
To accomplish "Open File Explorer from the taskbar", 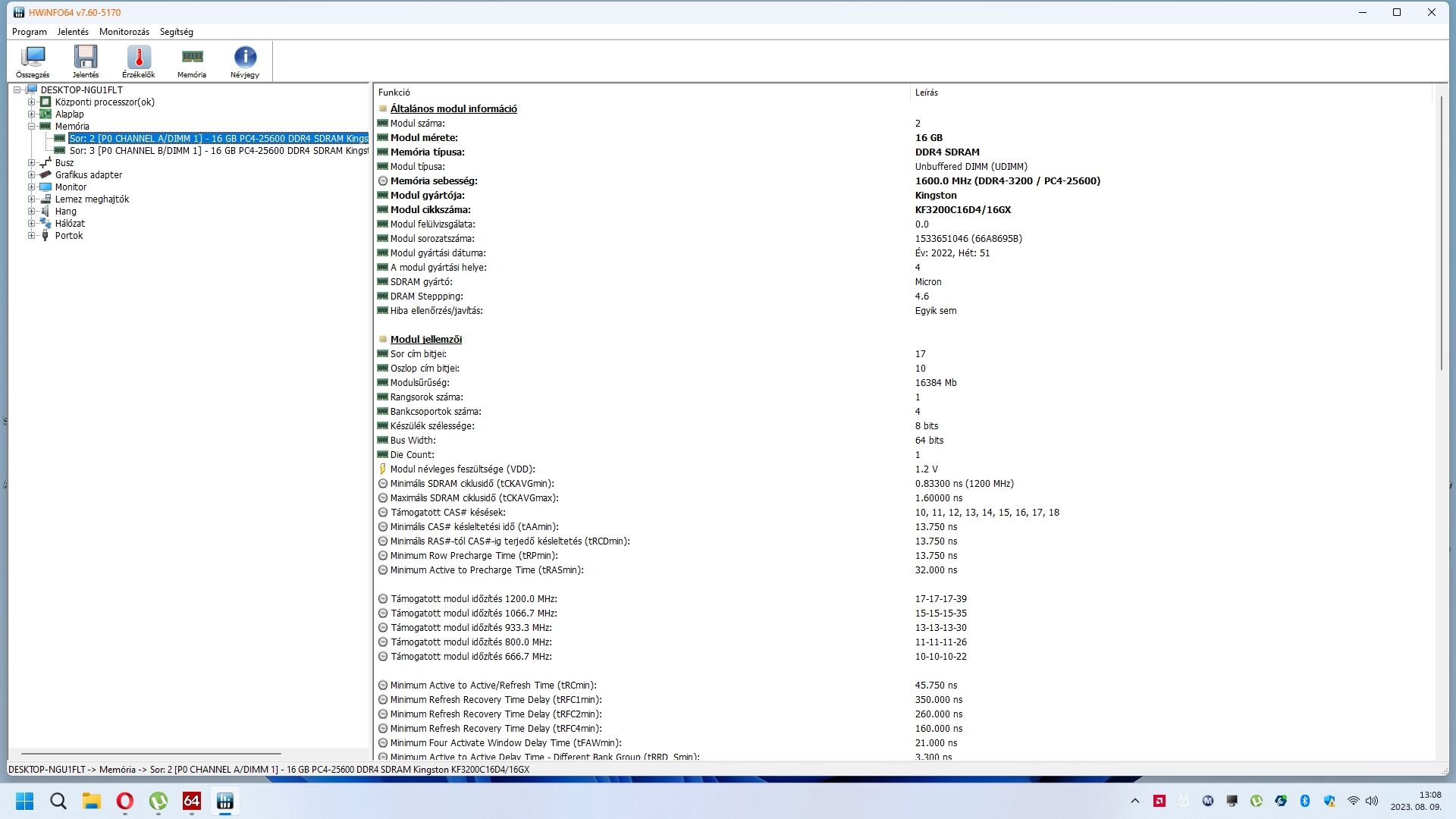I will [92, 801].
